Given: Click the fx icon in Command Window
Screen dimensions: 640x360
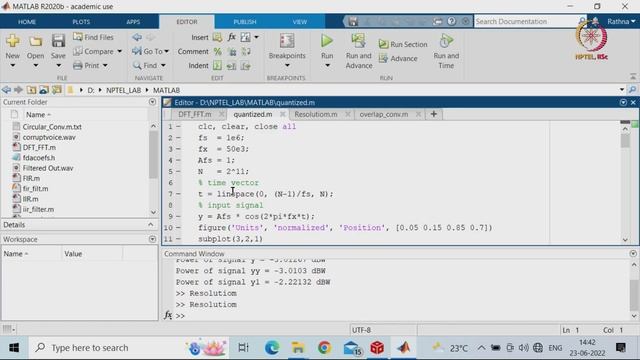Looking at the screenshot, I should point(168,315).
